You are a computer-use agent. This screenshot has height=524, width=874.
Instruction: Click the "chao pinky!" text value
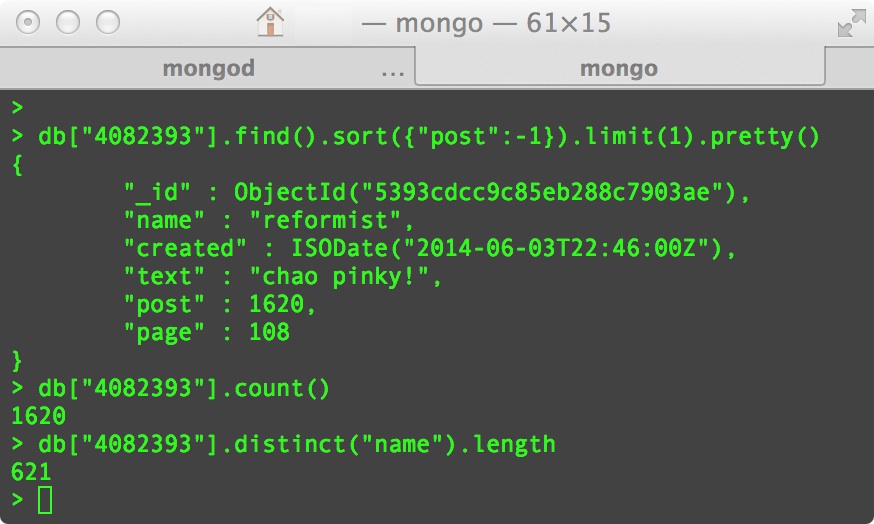pos(339,276)
